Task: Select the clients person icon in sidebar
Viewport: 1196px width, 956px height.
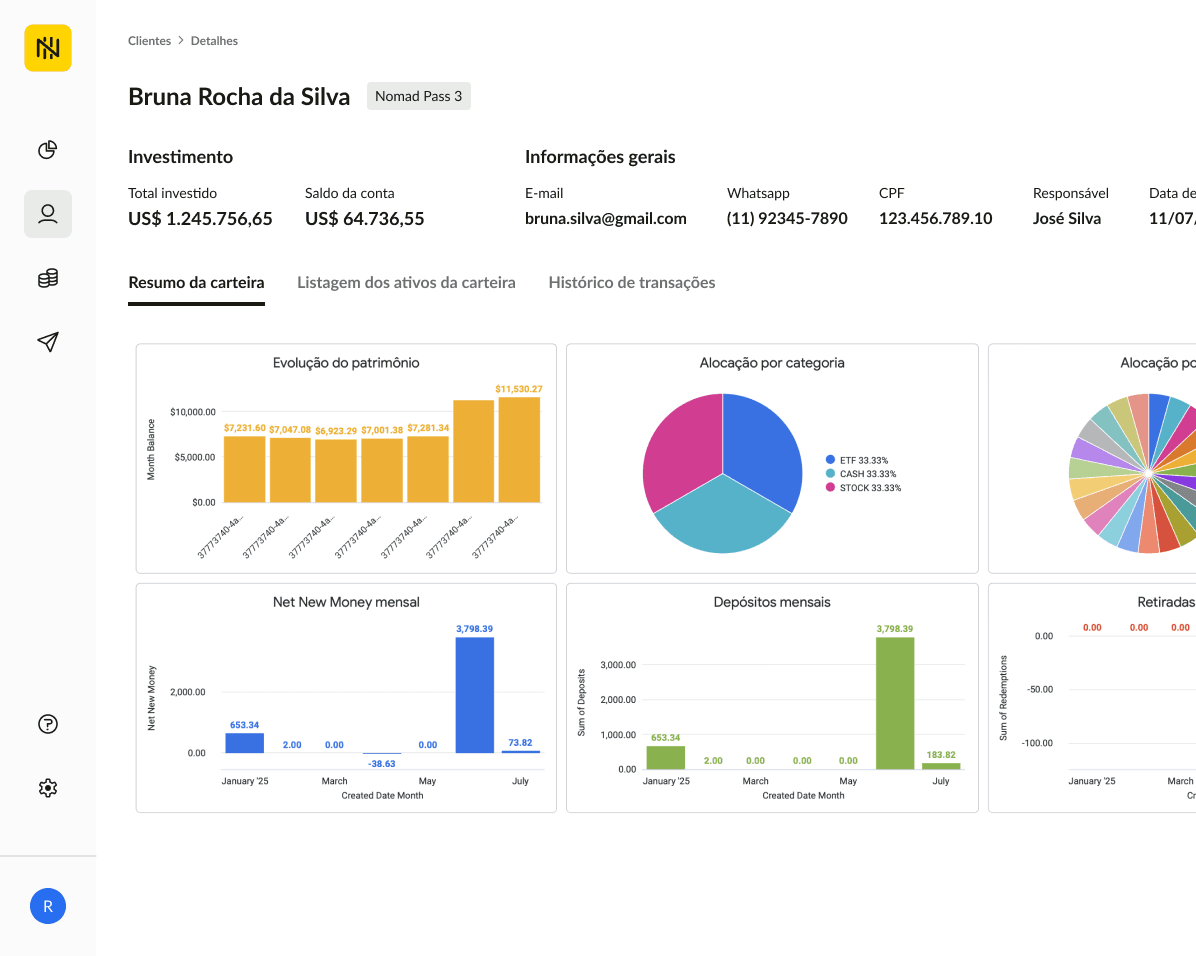Action: (48, 214)
